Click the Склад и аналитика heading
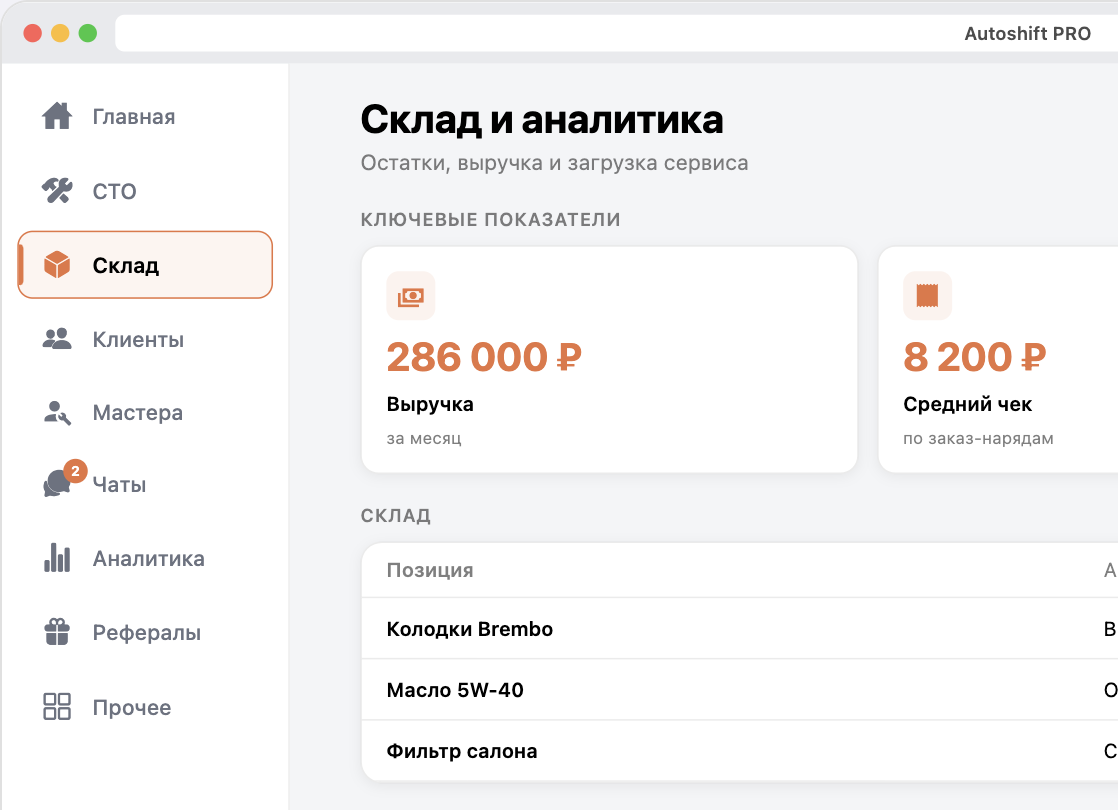The width and height of the screenshot is (1118, 810). coord(542,119)
